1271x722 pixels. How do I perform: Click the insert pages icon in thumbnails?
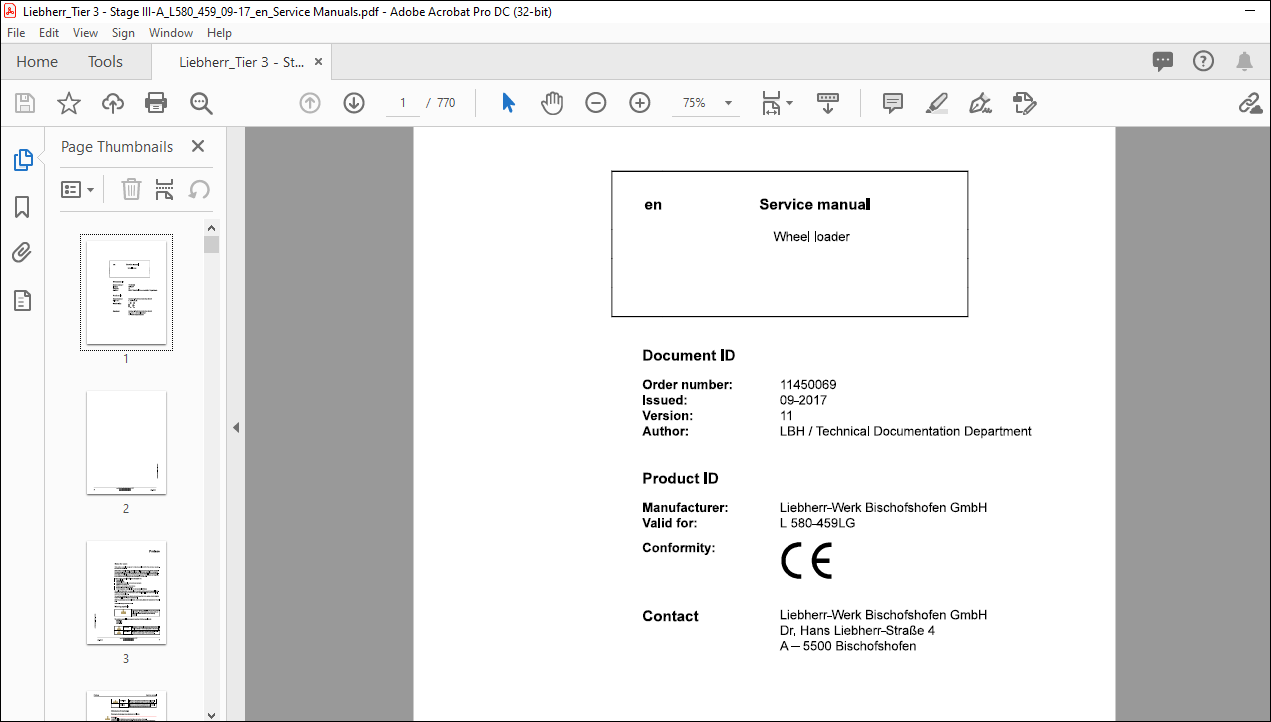(x=165, y=189)
